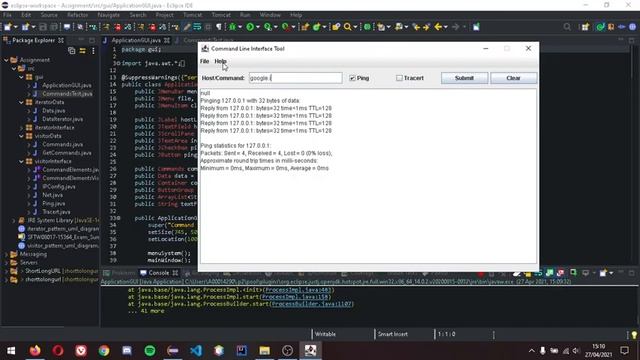The width and height of the screenshot is (640, 360).
Task: Click the console Terminate red square icon
Action: point(480,273)
